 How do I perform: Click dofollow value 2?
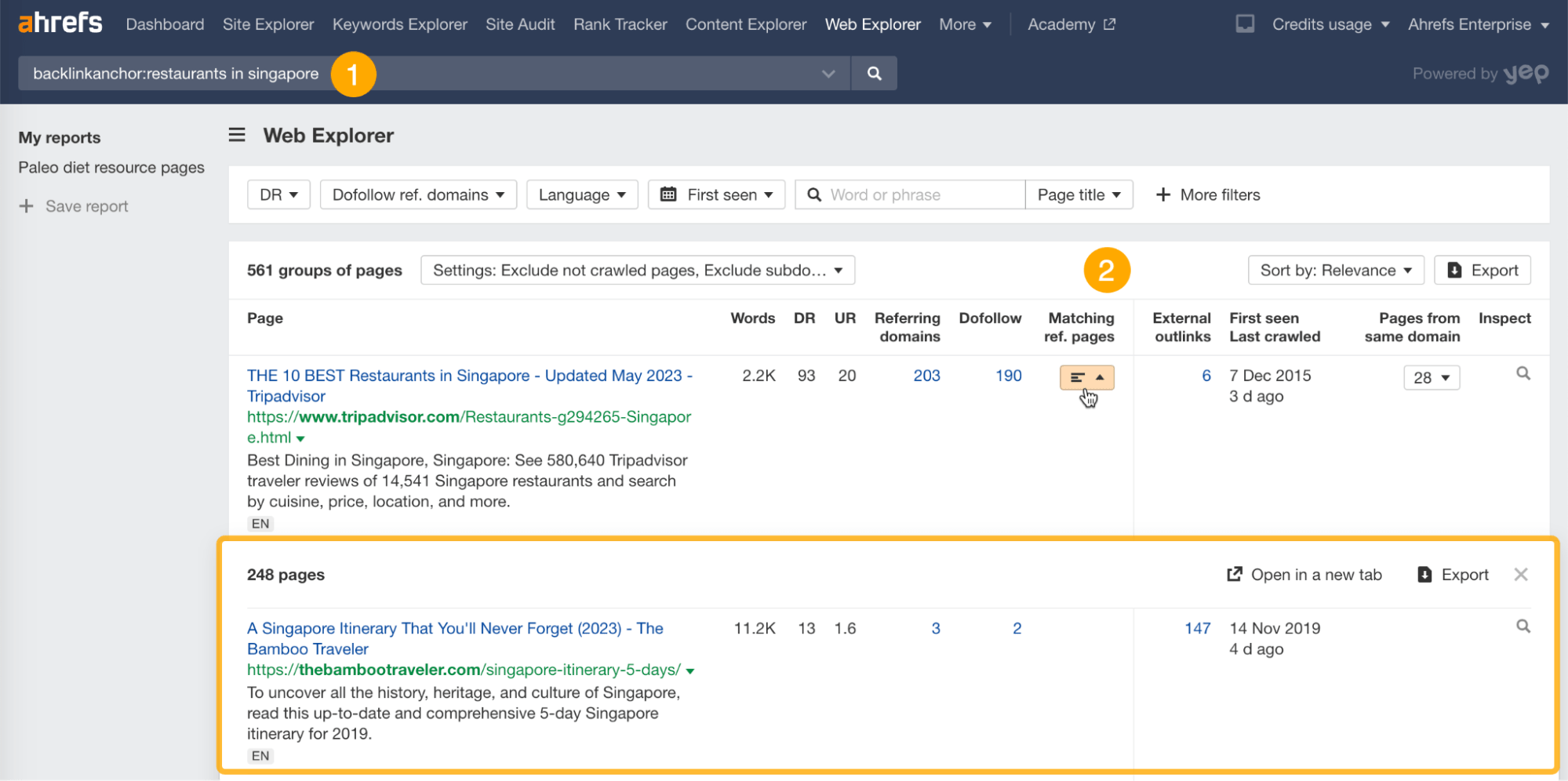pyautogui.click(x=1017, y=628)
